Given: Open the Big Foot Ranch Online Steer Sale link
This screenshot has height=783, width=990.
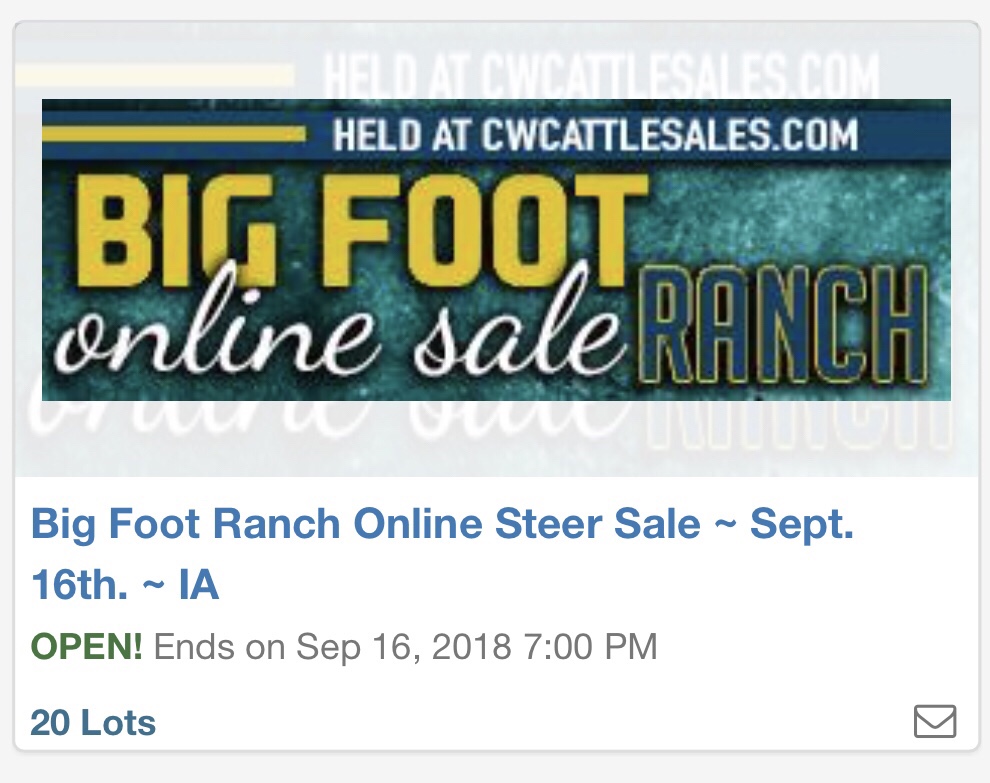Looking at the screenshot, I should pos(442,554).
